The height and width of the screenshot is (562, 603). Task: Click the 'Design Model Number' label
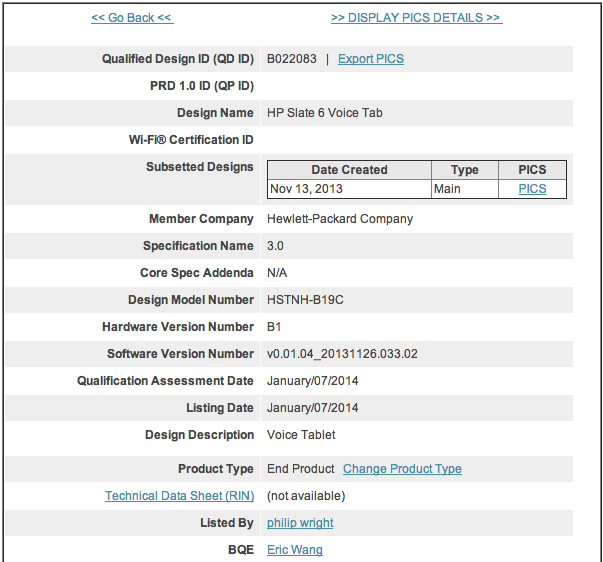(191, 300)
